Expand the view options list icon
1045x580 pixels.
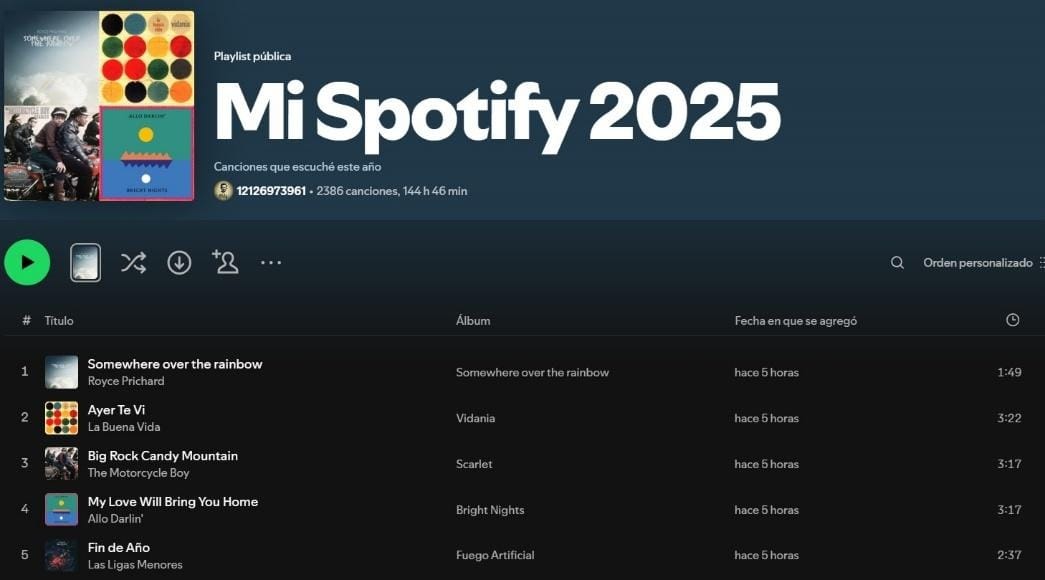click(x=1041, y=262)
